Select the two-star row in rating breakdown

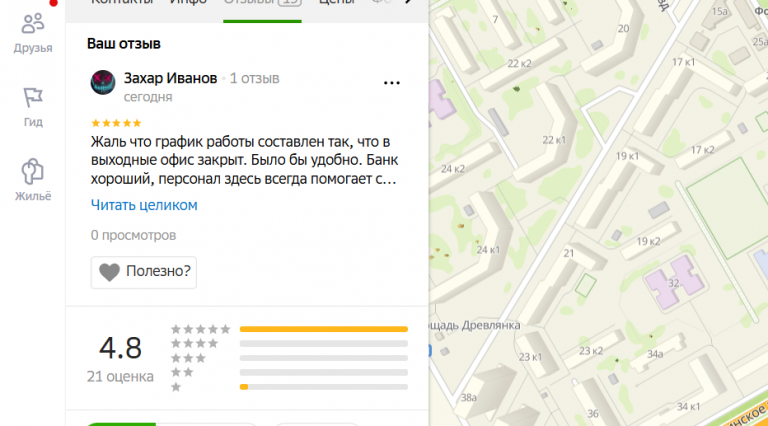pos(289,373)
